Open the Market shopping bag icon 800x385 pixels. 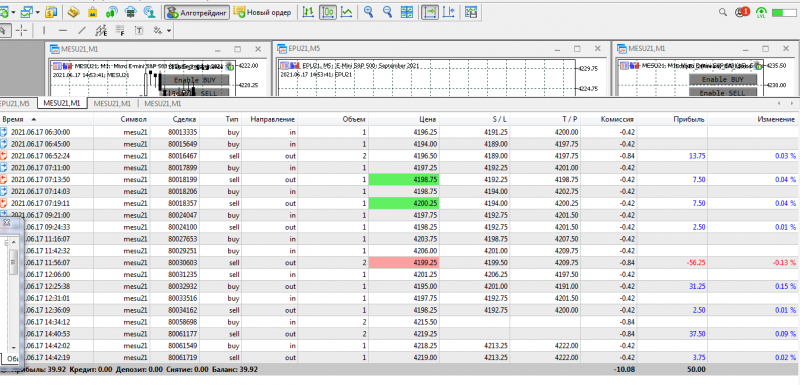coord(92,12)
